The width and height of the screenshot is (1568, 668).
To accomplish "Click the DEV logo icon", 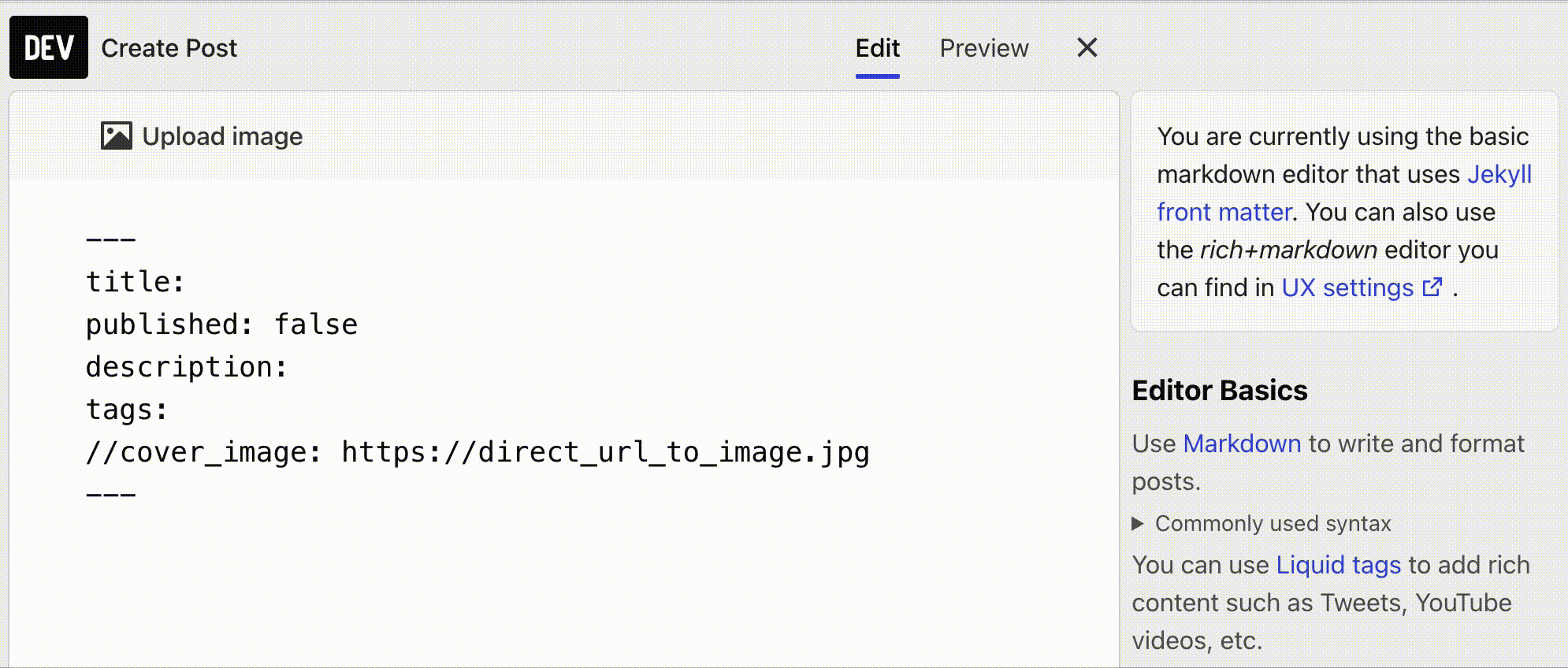I will [48, 48].
